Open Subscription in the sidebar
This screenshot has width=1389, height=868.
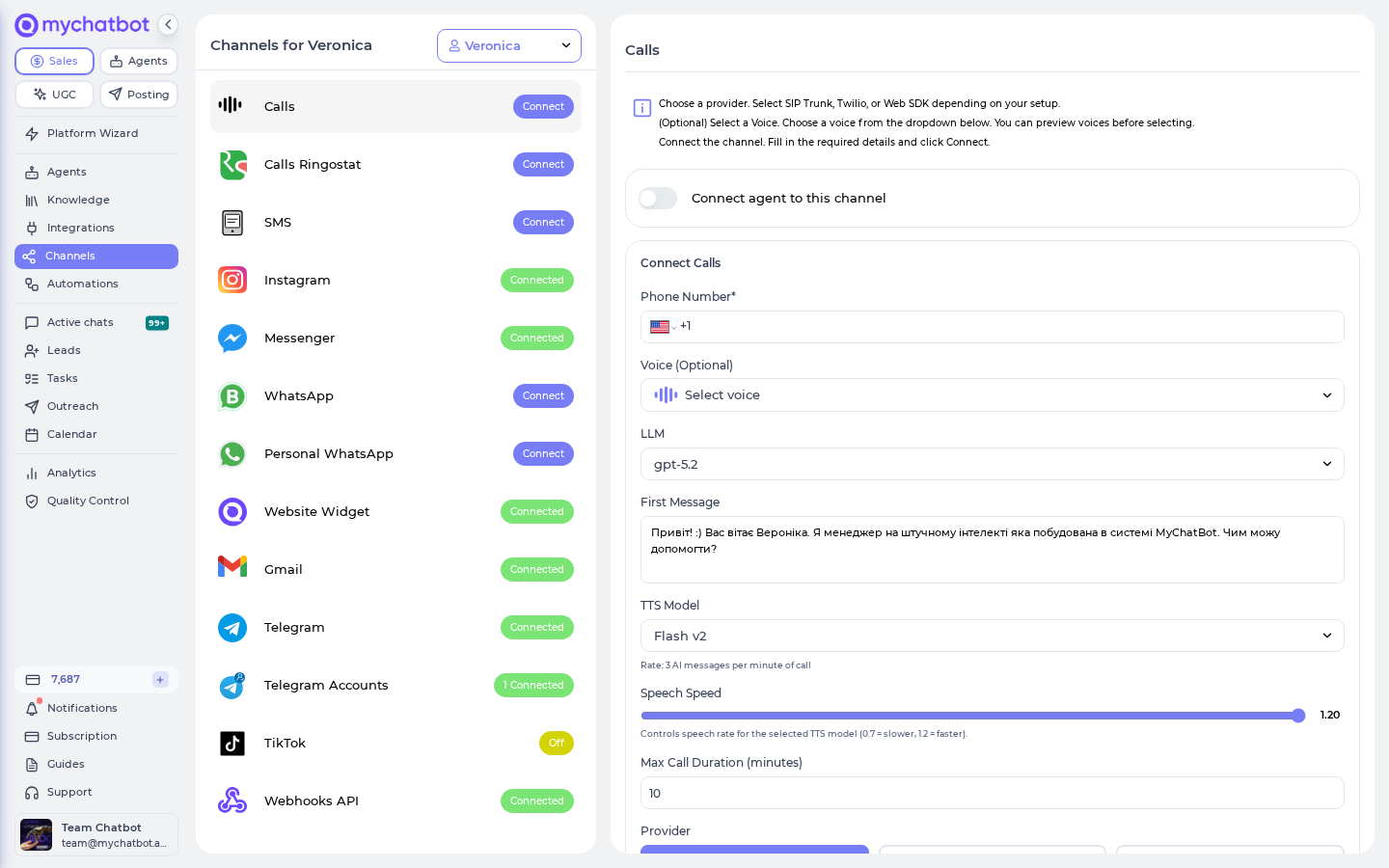tap(96, 737)
